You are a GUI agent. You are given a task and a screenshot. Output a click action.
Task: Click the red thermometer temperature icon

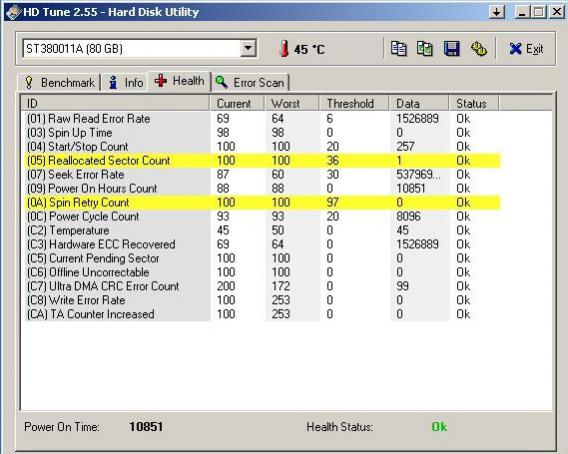tap(284, 49)
